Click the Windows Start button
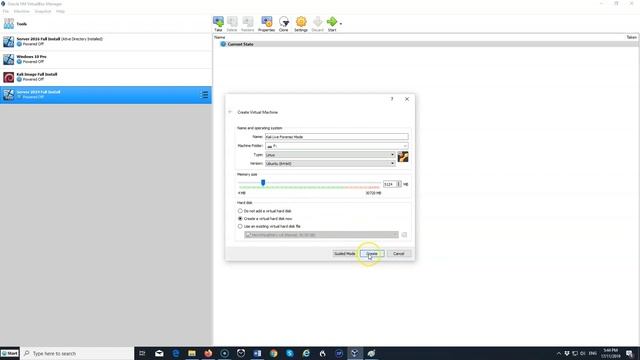Image resolution: width=640 pixels, height=360 pixels. (x=10, y=353)
